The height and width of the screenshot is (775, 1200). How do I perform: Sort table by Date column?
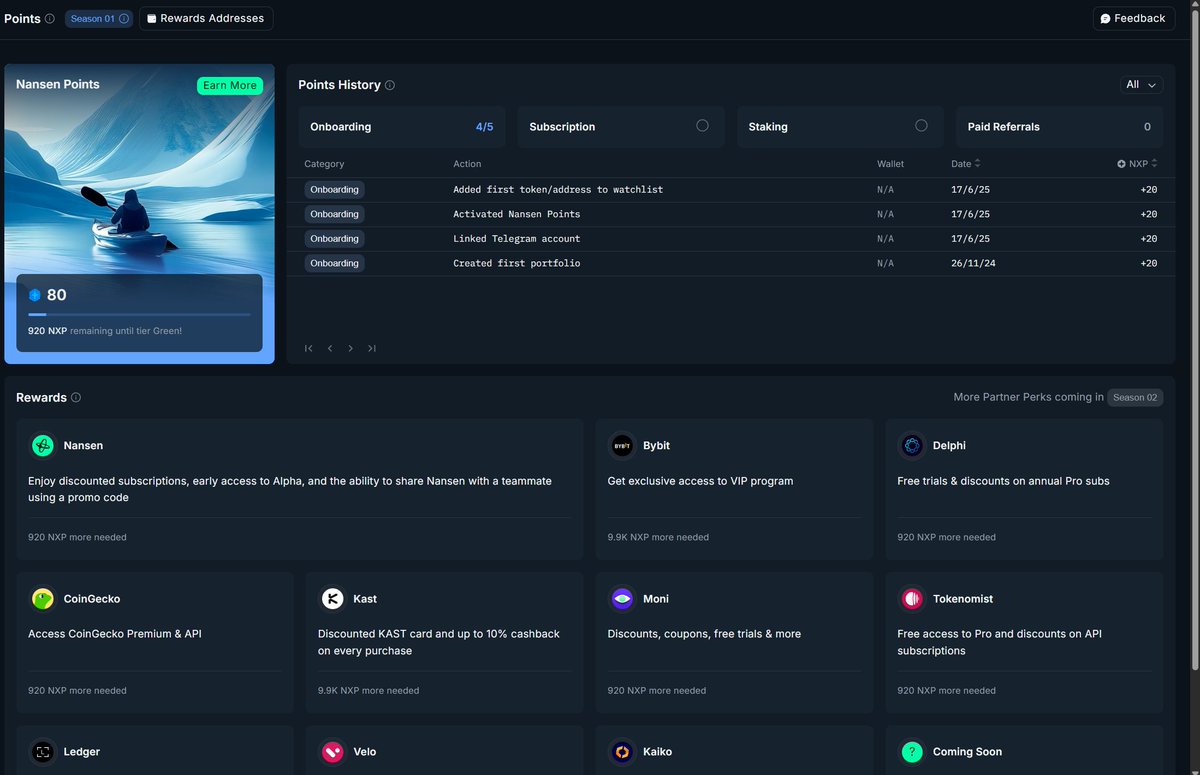click(x=966, y=164)
